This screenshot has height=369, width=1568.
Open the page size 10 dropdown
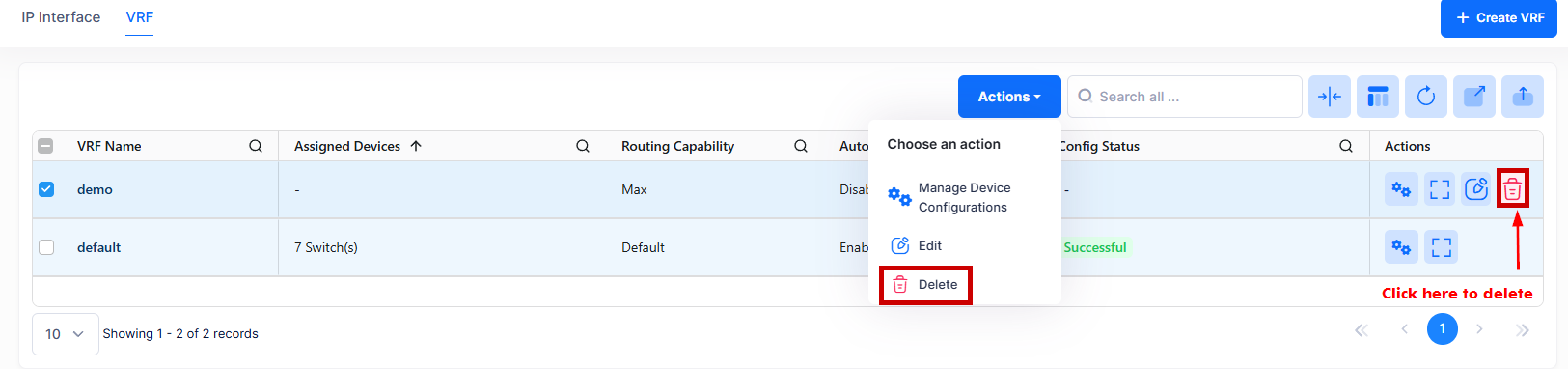[65, 334]
